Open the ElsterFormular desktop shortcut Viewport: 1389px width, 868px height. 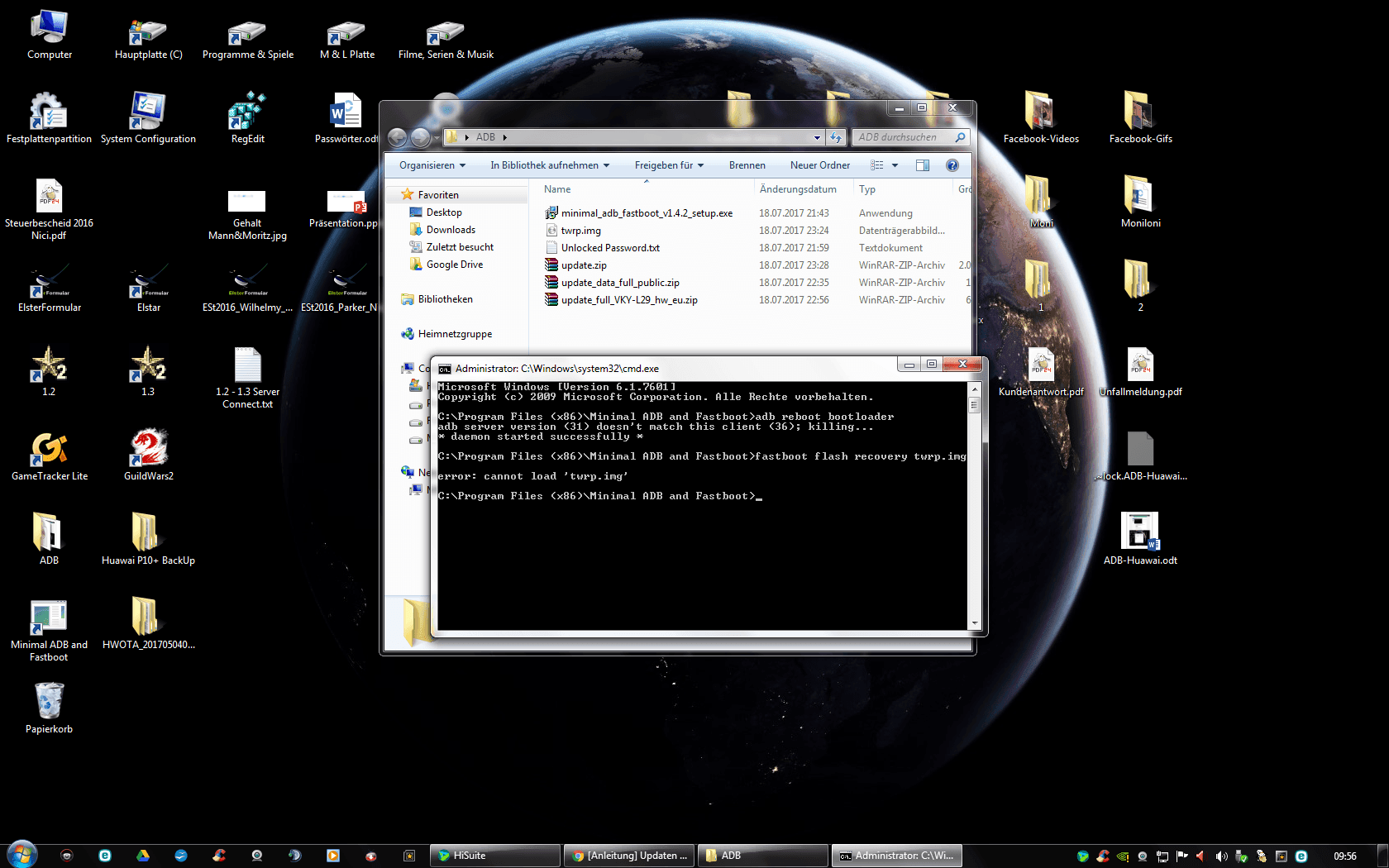pyautogui.click(x=49, y=289)
